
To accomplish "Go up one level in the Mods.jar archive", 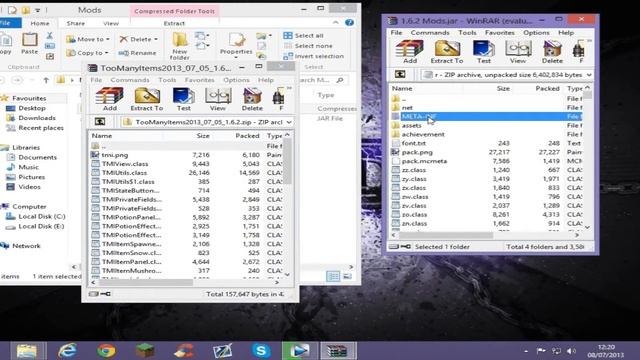I will [400, 74].
